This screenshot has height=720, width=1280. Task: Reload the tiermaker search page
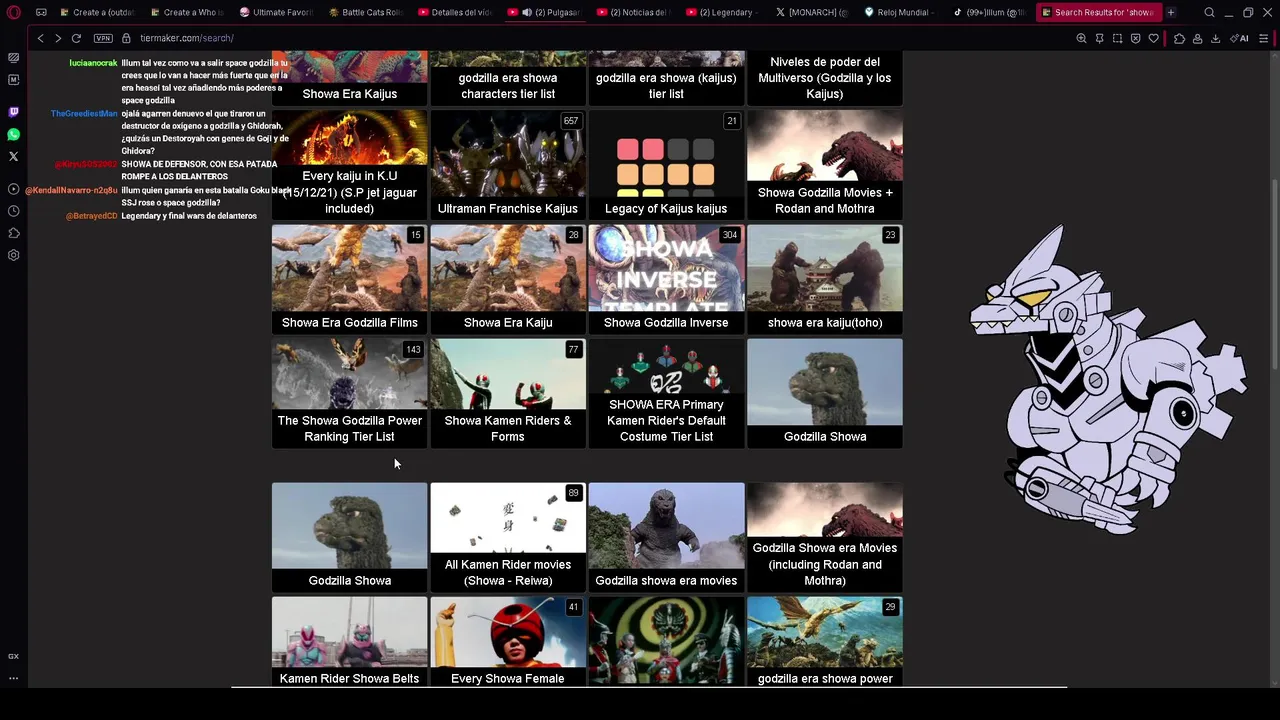coord(76,38)
